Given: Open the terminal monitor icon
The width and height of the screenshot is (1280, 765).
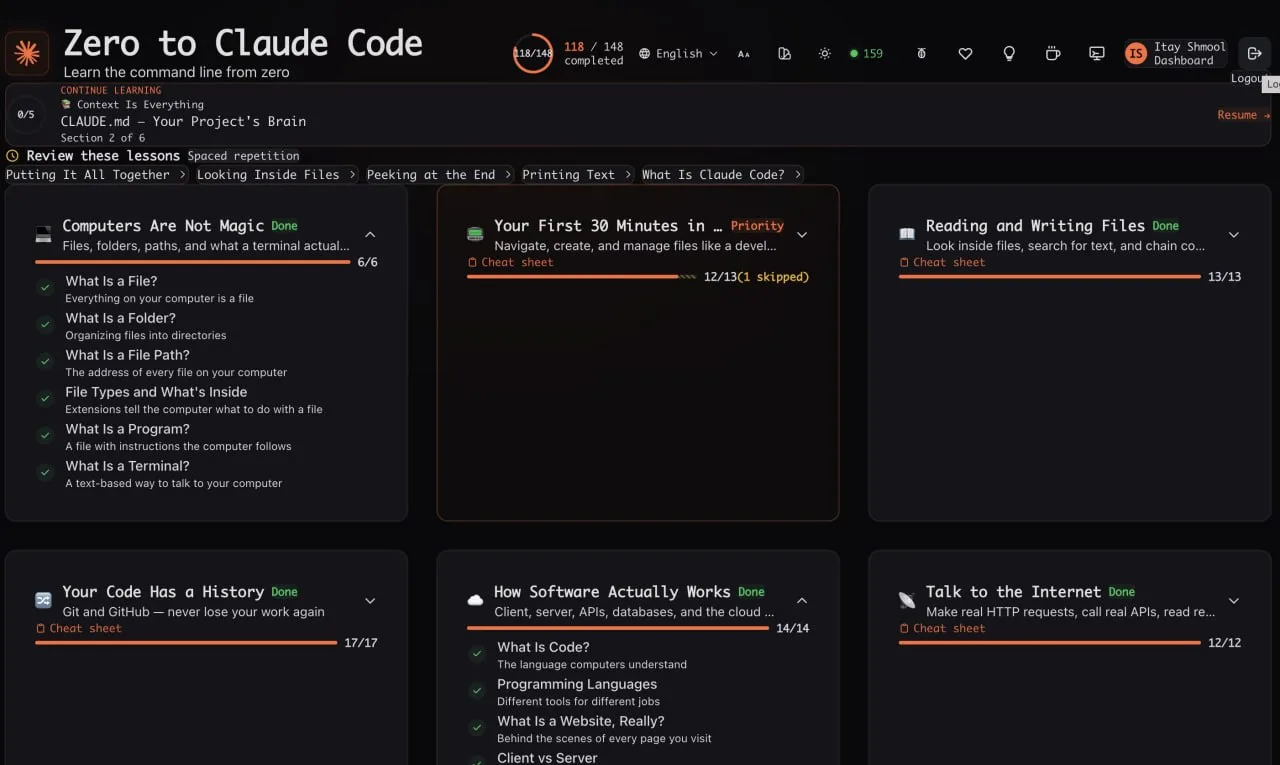Looking at the screenshot, I should pos(1097,54).
